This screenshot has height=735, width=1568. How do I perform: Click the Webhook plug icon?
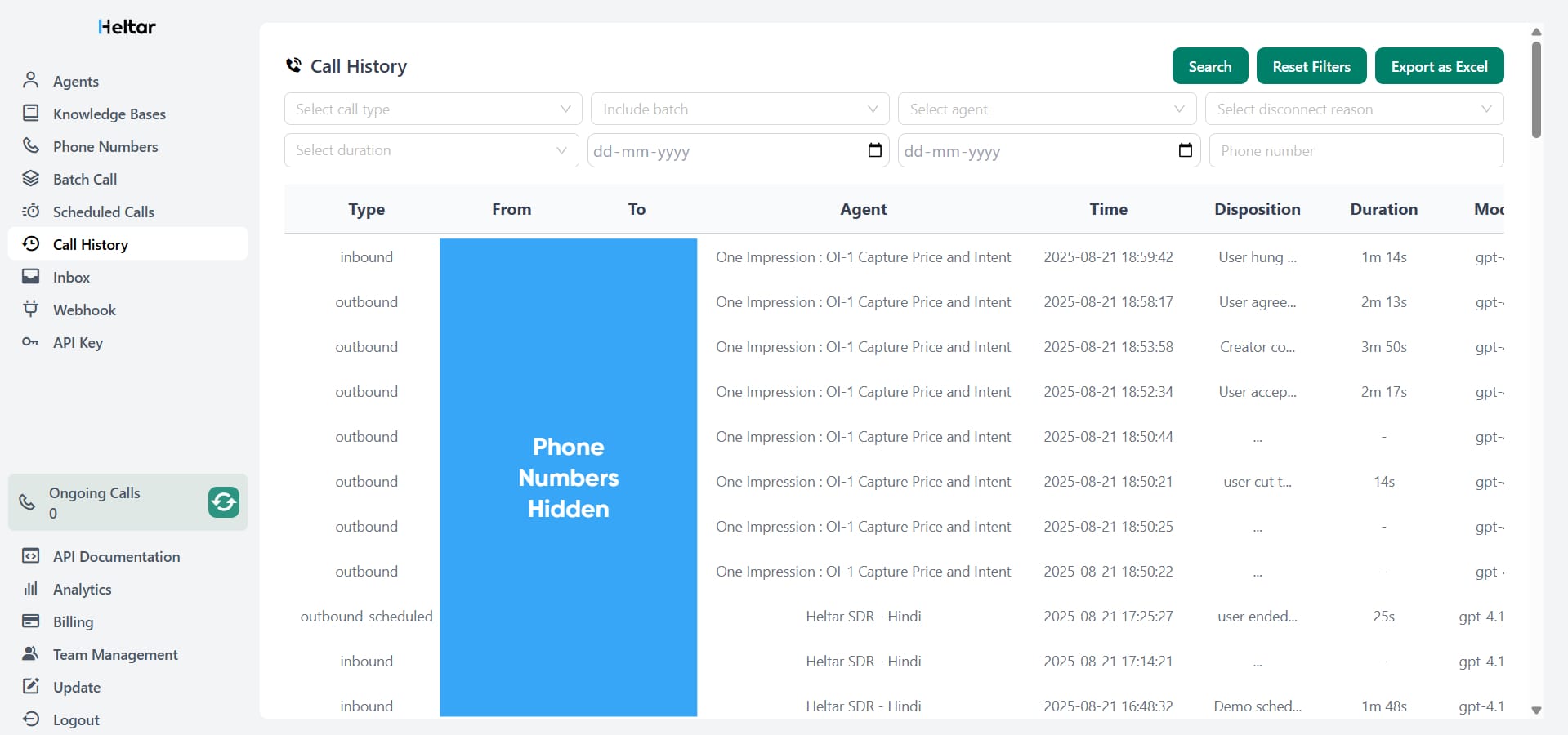(x=31, y=309)
